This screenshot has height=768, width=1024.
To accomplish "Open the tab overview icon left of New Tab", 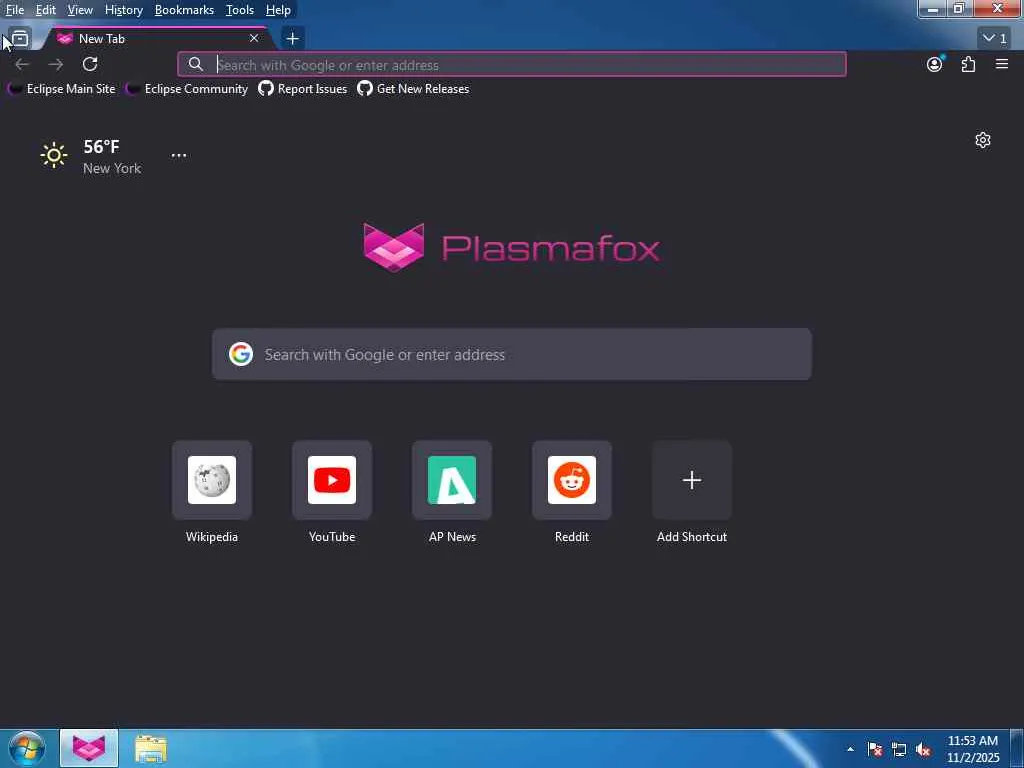I will coord(20,39).
